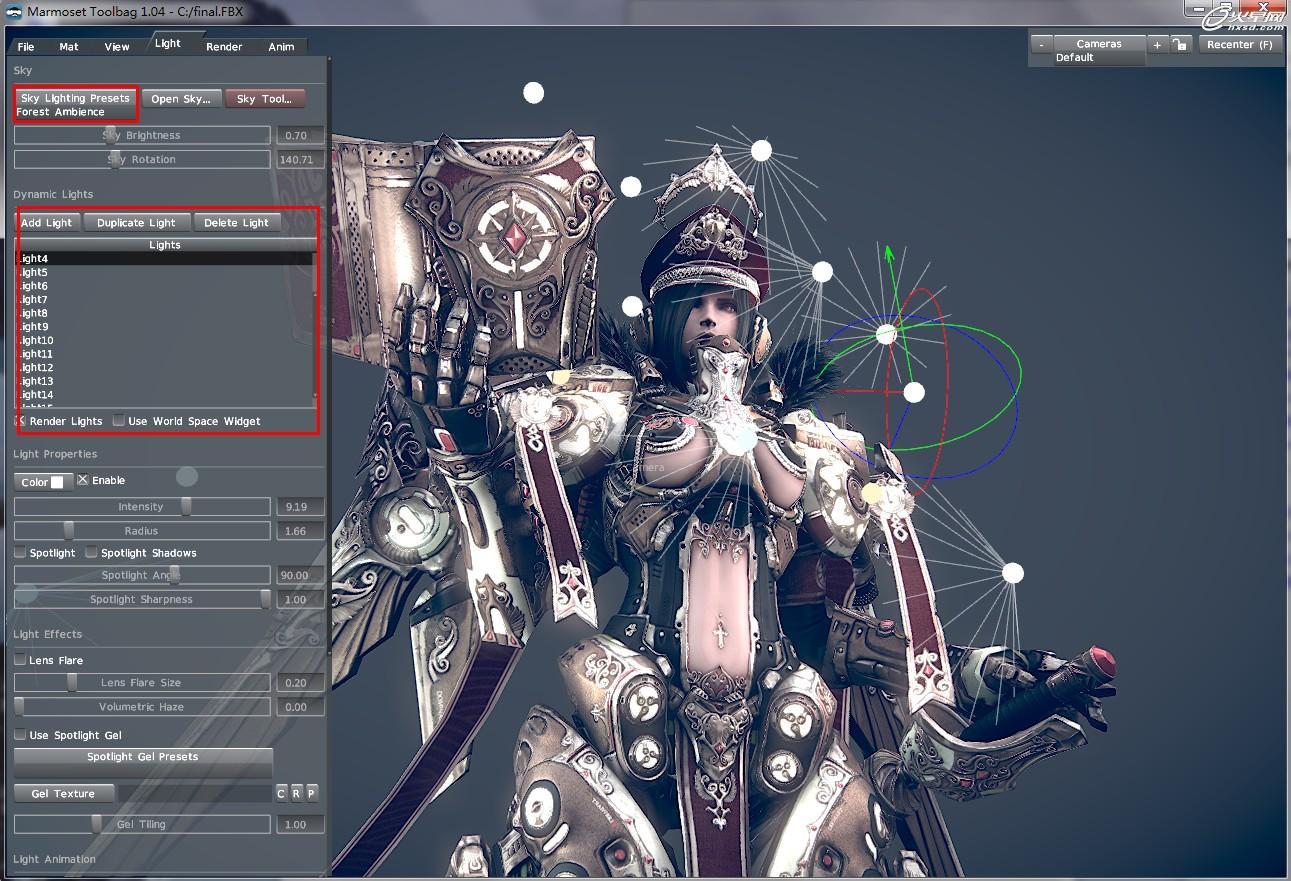The width and height of the screenshot is (1291, 881).
Task: Click the Sky Brightness value field 0.70
Action: (x=299, y=135)
